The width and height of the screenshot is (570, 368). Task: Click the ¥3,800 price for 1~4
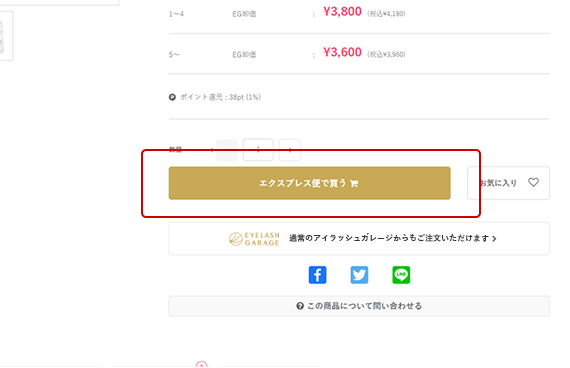(342, 12)
